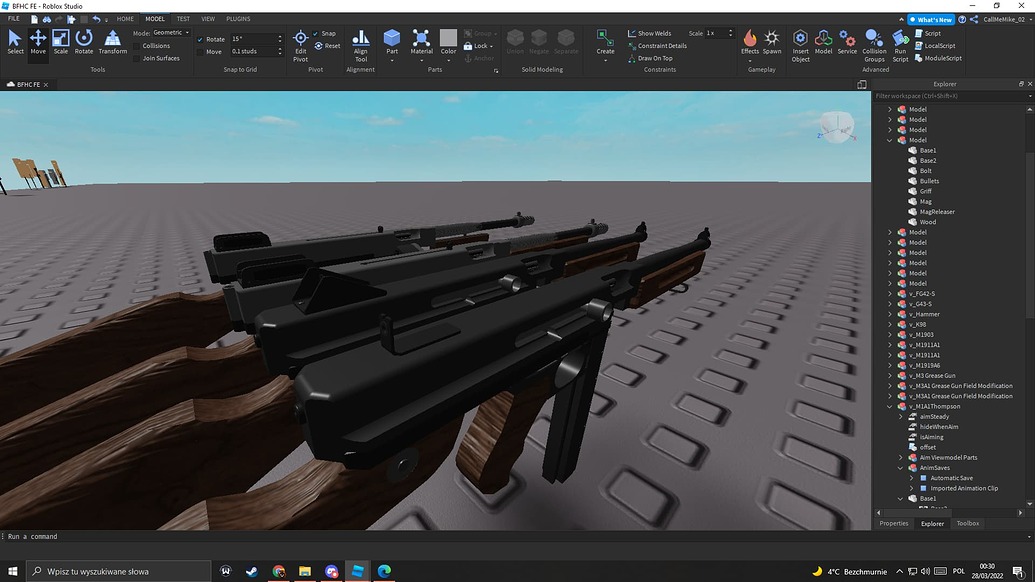Open the Toolbox panel tab
Image resolution: width=1035 pixels, height=582 pixels.
coord(967,523)
